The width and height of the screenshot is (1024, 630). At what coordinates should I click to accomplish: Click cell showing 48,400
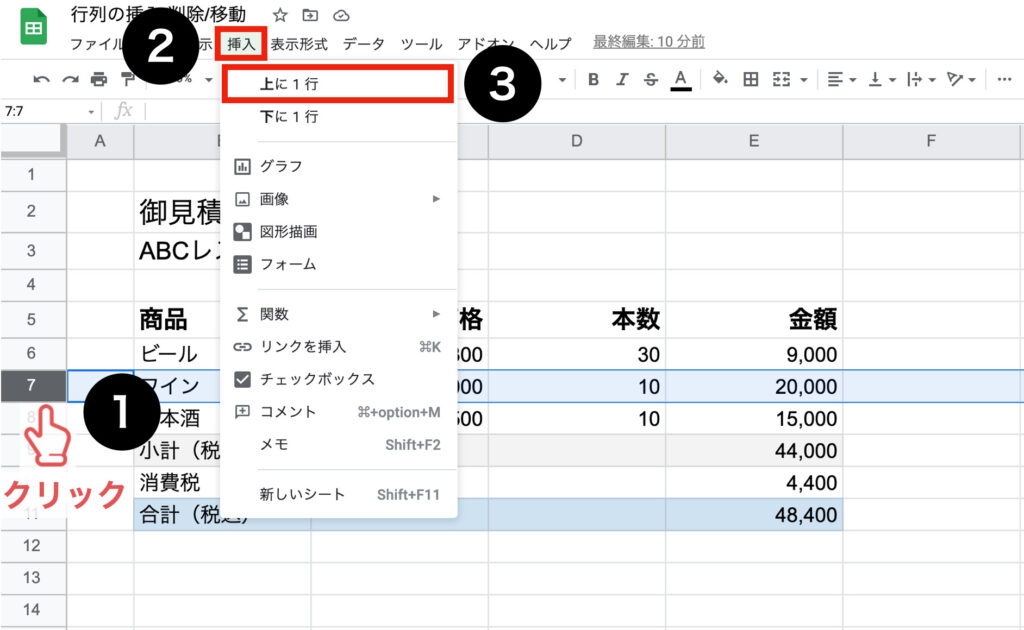[x=754, y=514]
